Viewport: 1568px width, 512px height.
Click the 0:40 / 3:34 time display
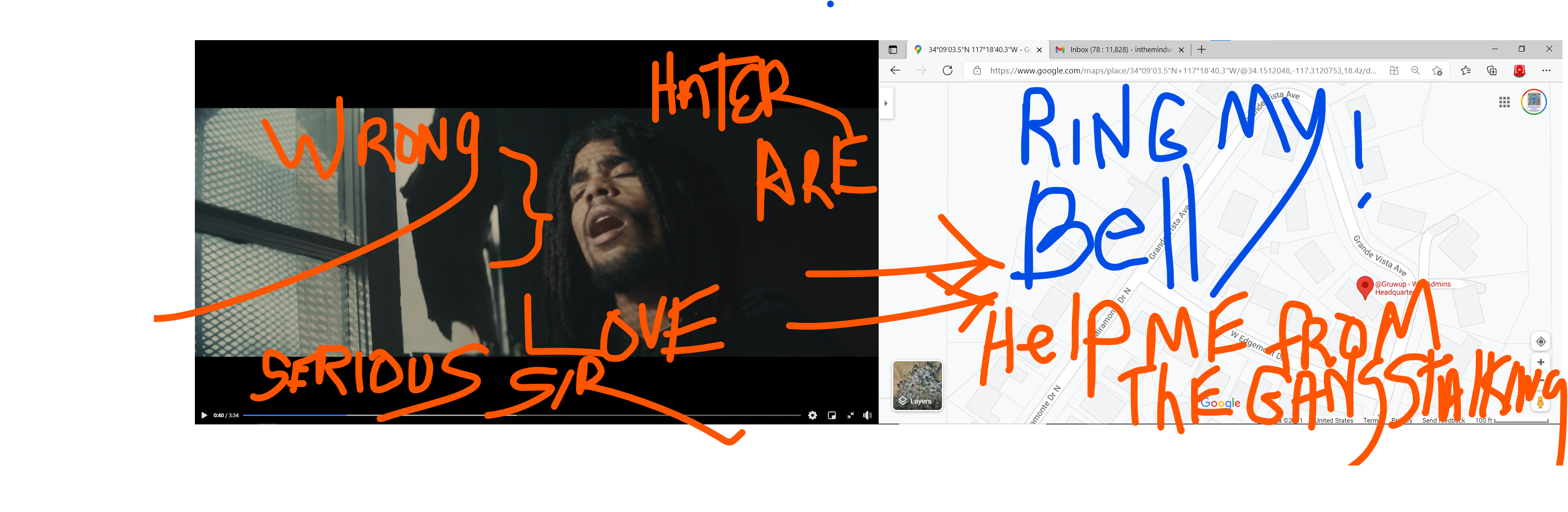(x=226, y=415)
